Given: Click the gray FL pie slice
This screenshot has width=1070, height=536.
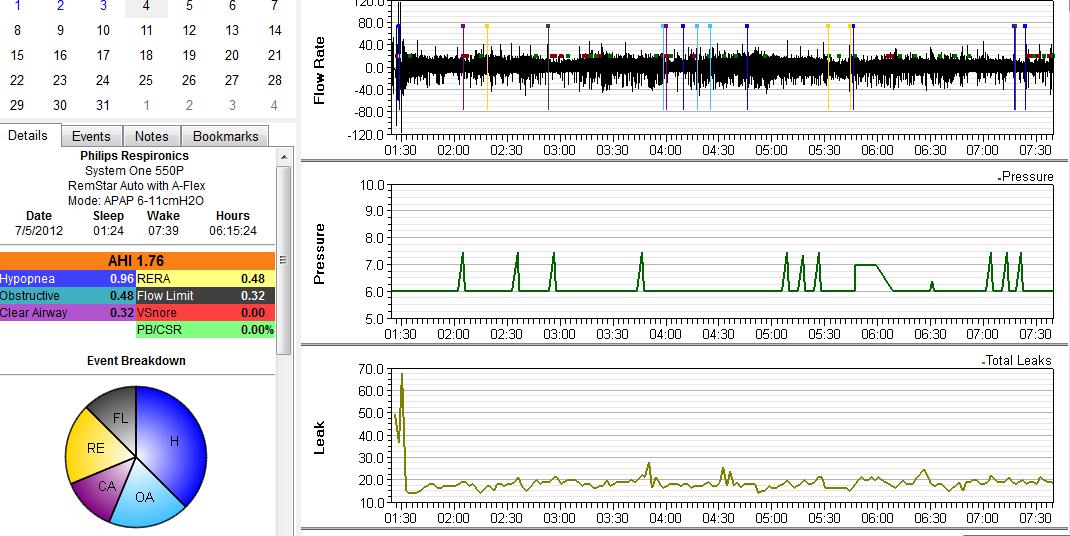Looking at the screenshot, I should pos(120,419).
